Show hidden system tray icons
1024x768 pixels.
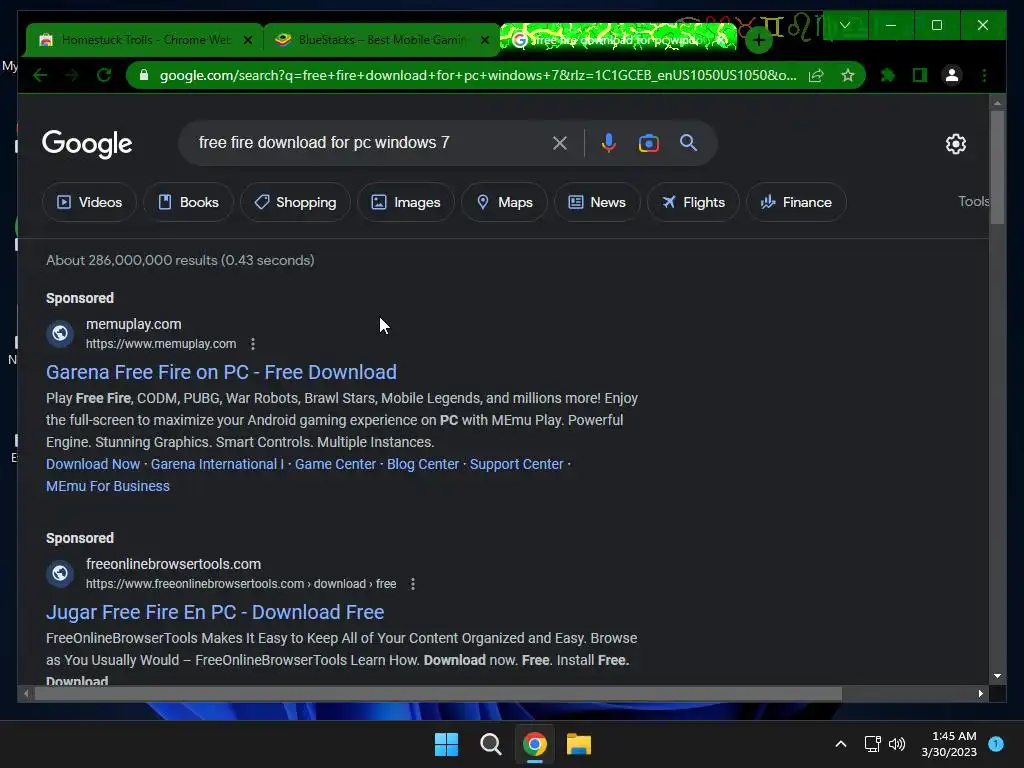pos(841,744)
